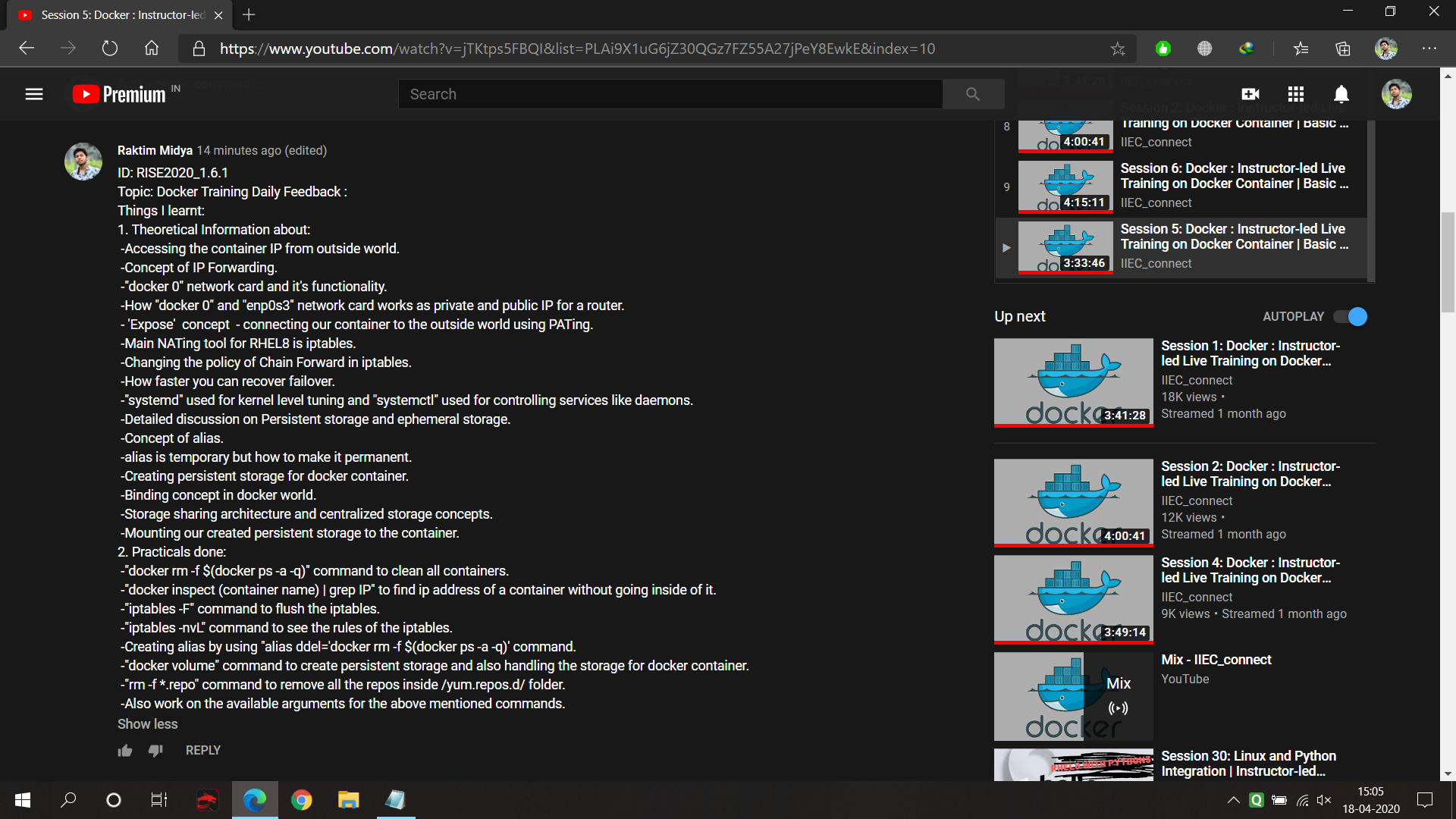Show hidden system tray icons chevron
Viewport: 1456px width, 819px height.
(1233, 800)
